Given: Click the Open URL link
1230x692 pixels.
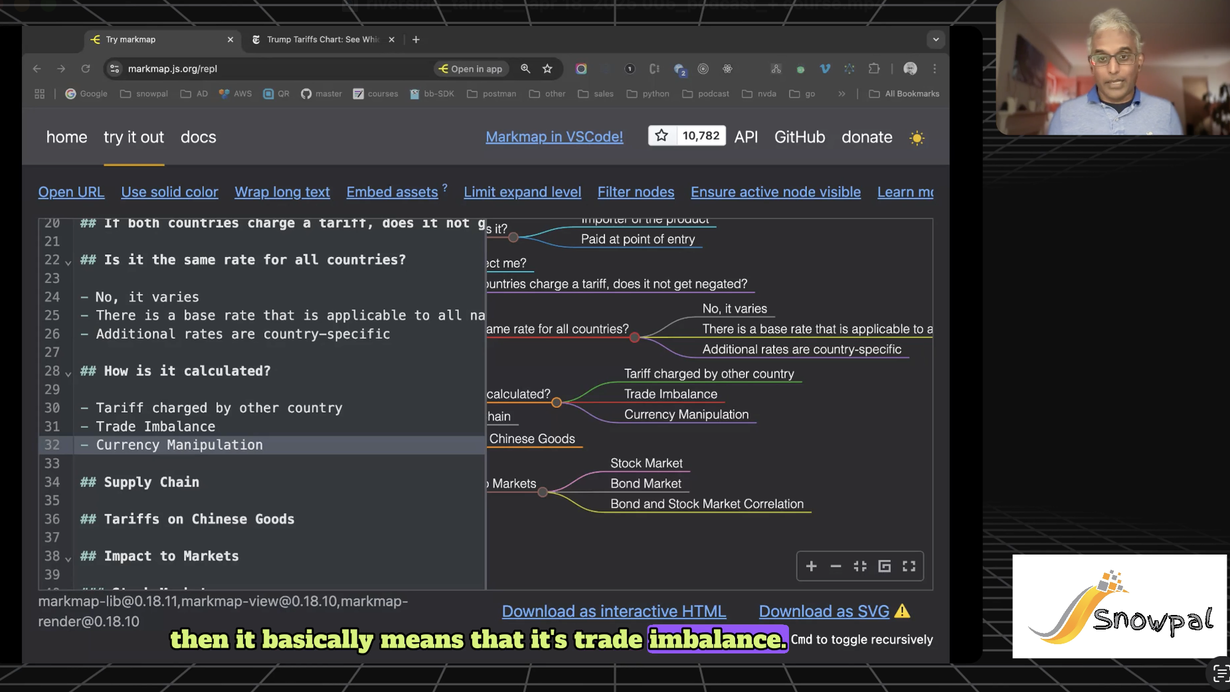Looking at the screenshot, I should 71,192.
